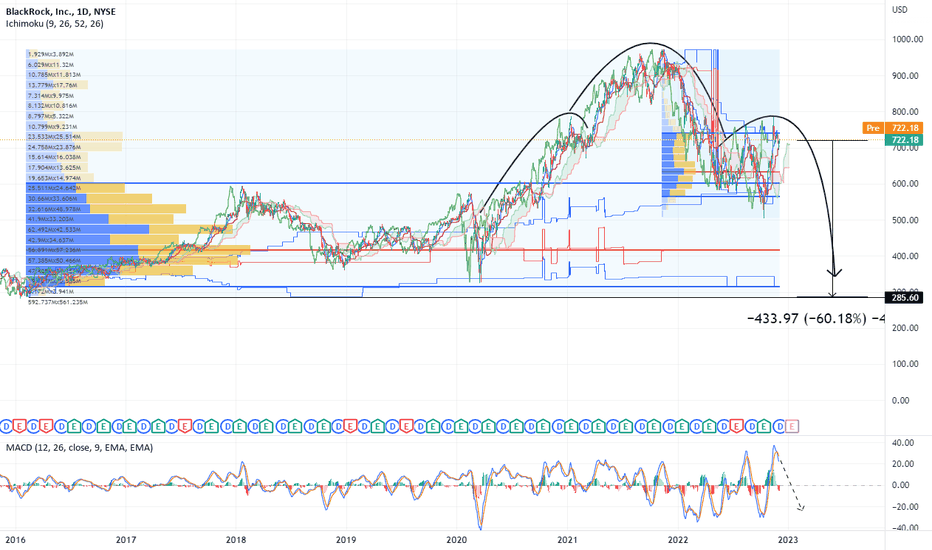Click the 2022 label on the time axis
Screen dimensions: 932x550
click(678, 540)
